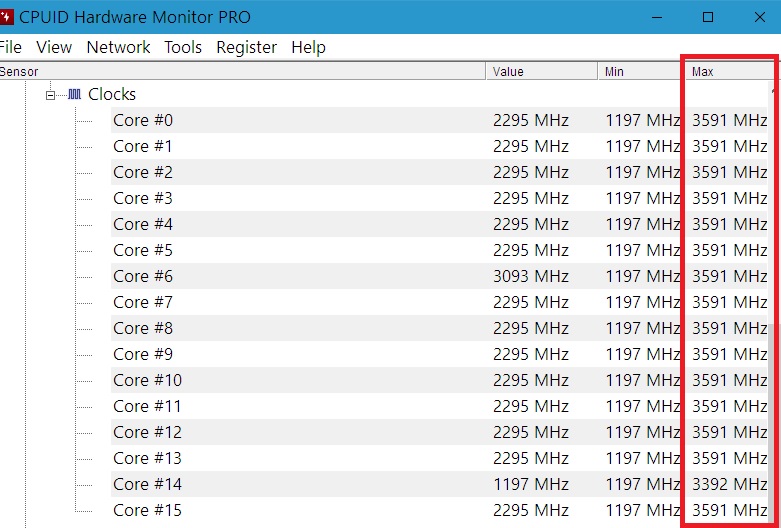This screenshot has width=781, height=528.
Task: Click the CPUID Hardware Monitor app icon
Action: click(7, 17)
